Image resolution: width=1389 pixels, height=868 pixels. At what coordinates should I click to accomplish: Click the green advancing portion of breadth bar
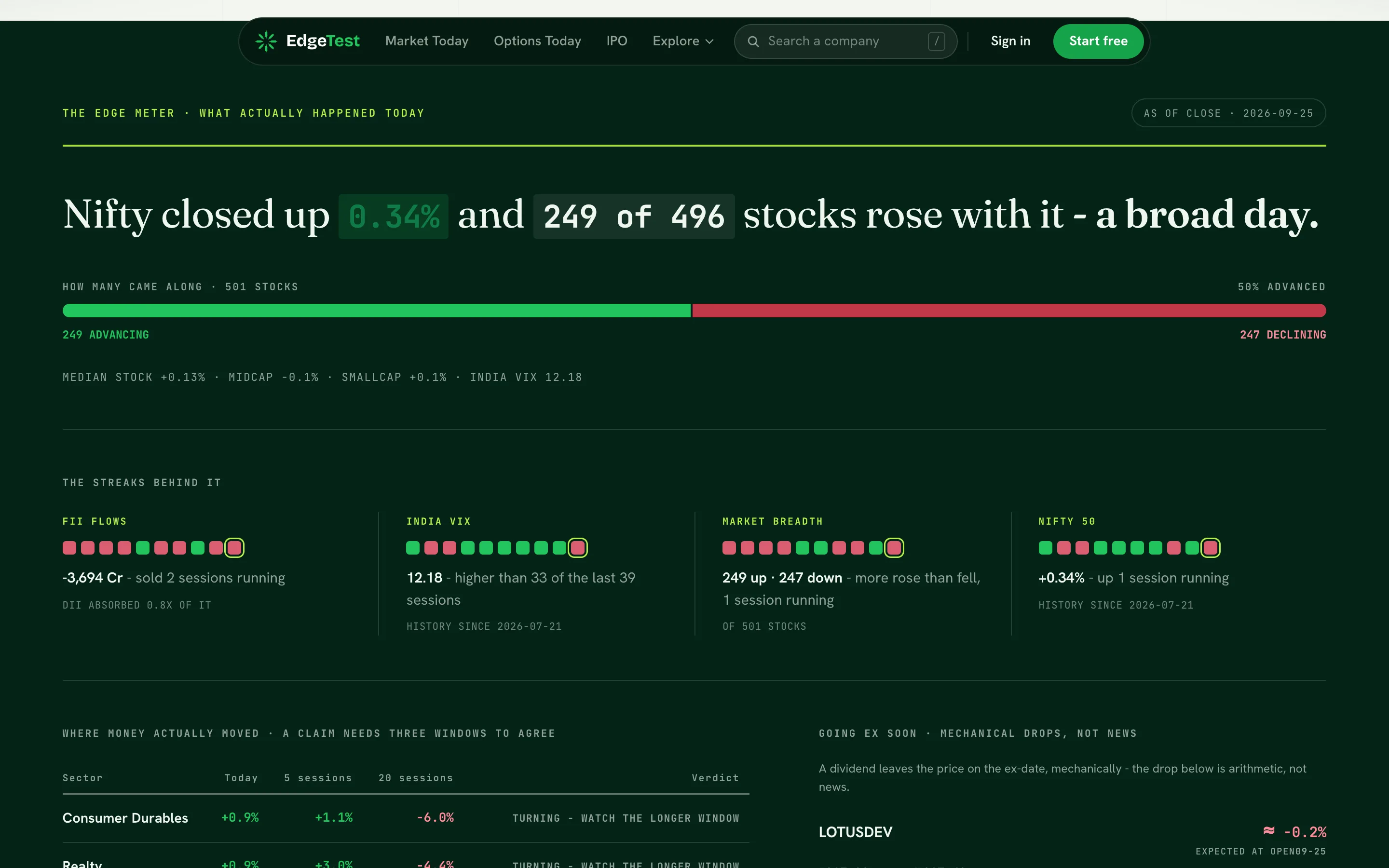(377, 311)
